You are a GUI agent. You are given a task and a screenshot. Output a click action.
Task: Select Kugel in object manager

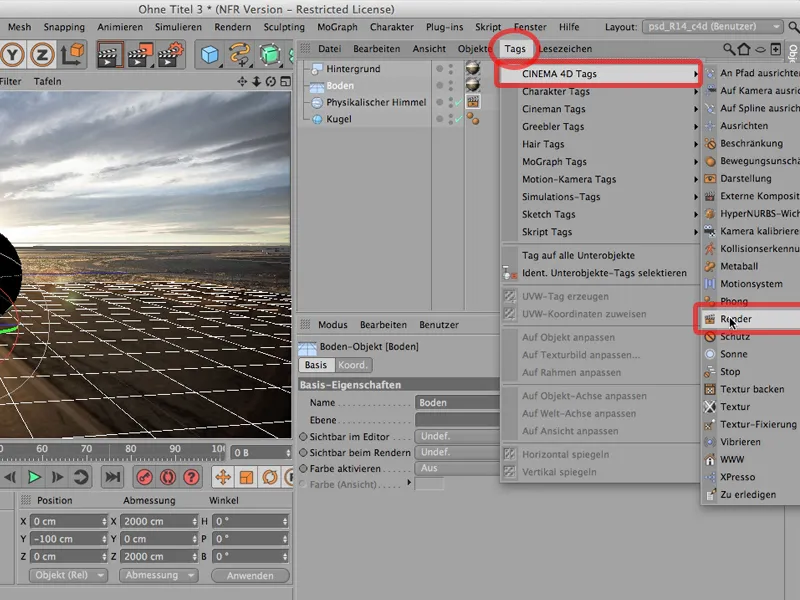point(339,119)
